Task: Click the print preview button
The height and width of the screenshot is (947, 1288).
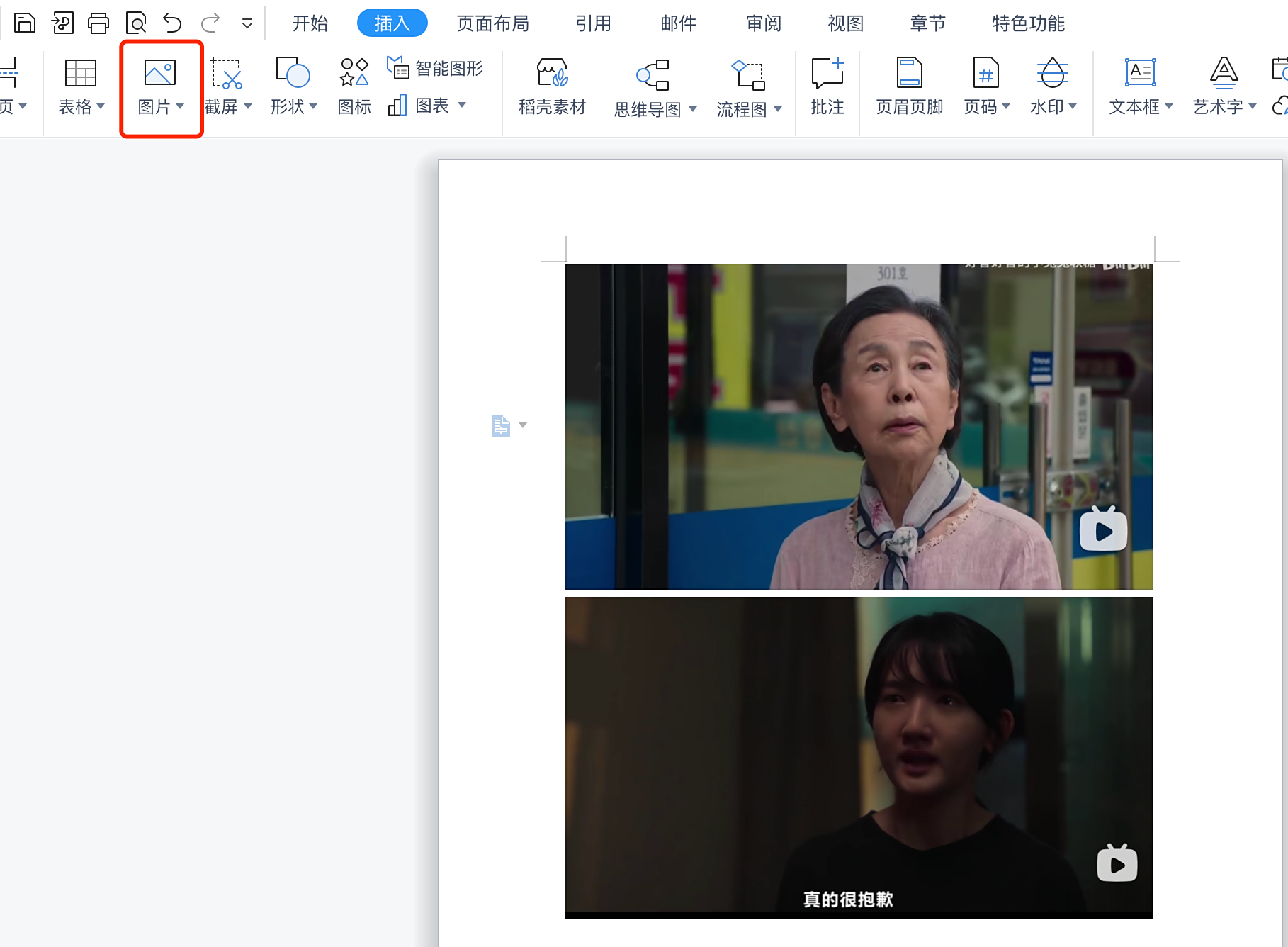Action: (135, 23)
